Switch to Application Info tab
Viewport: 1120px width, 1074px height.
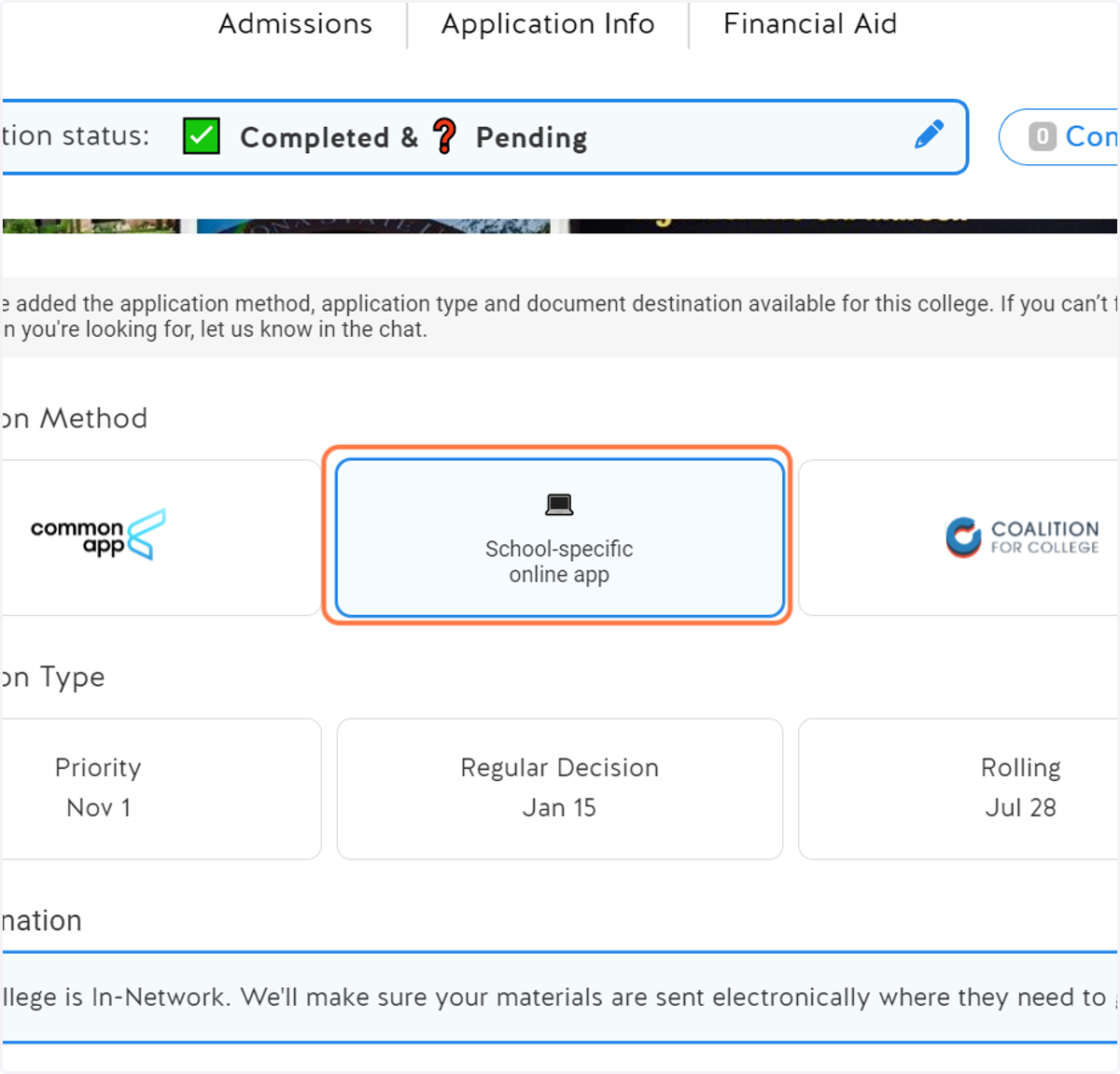click(x=548, y=24)
